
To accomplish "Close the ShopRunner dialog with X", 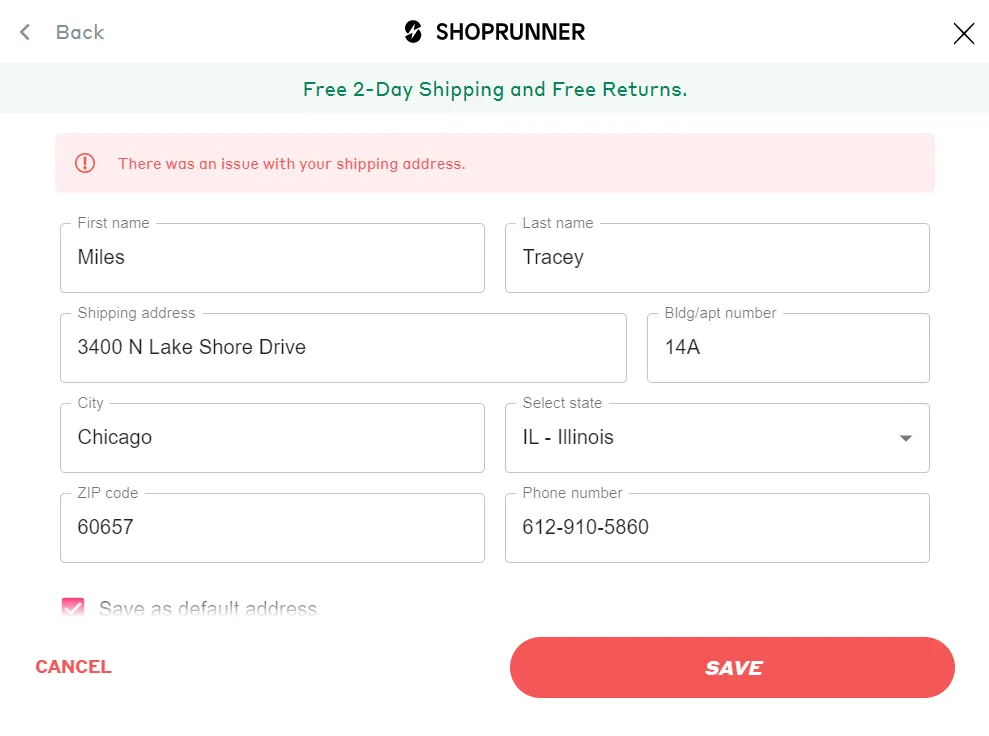I will [x=963, y=33].
